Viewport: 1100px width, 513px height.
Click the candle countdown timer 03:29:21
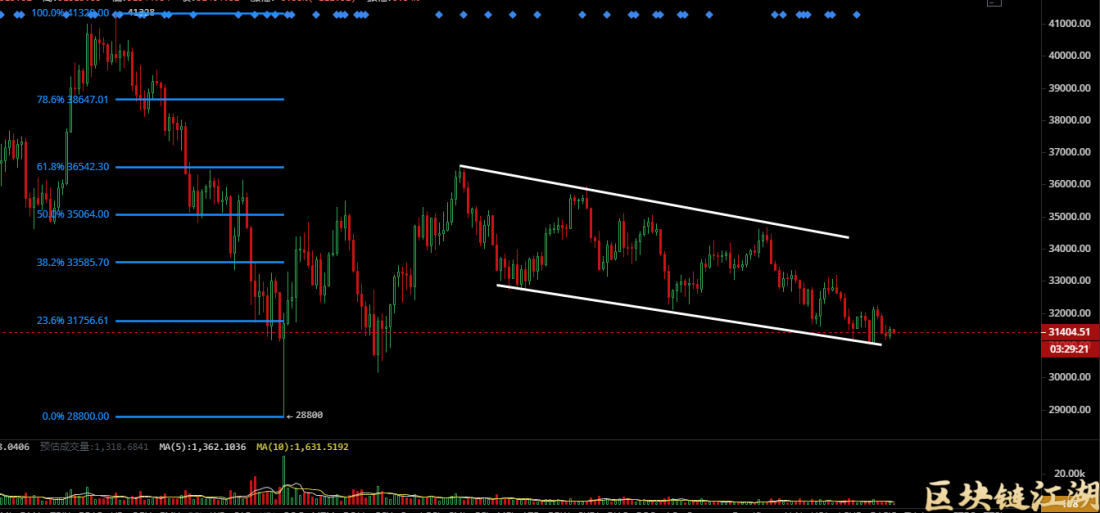(1069, 347)
